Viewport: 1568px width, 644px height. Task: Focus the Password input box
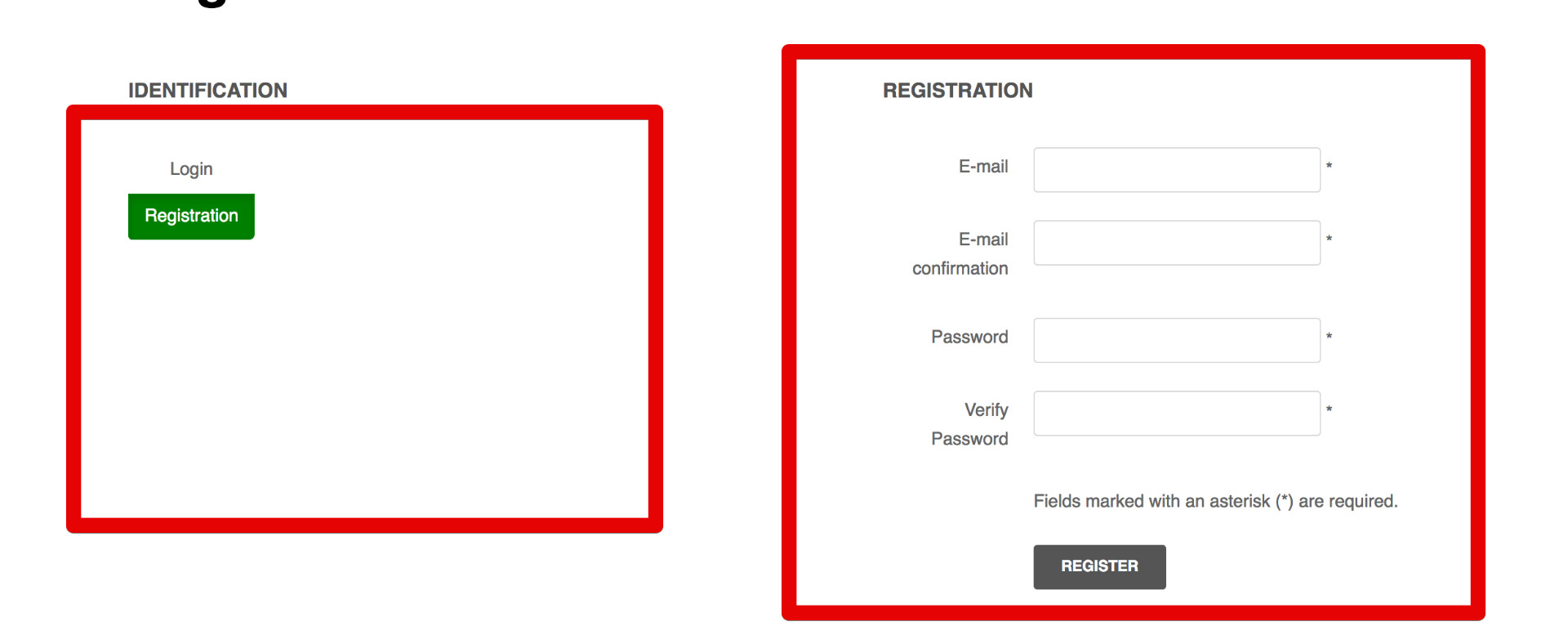pos(1176,340)
